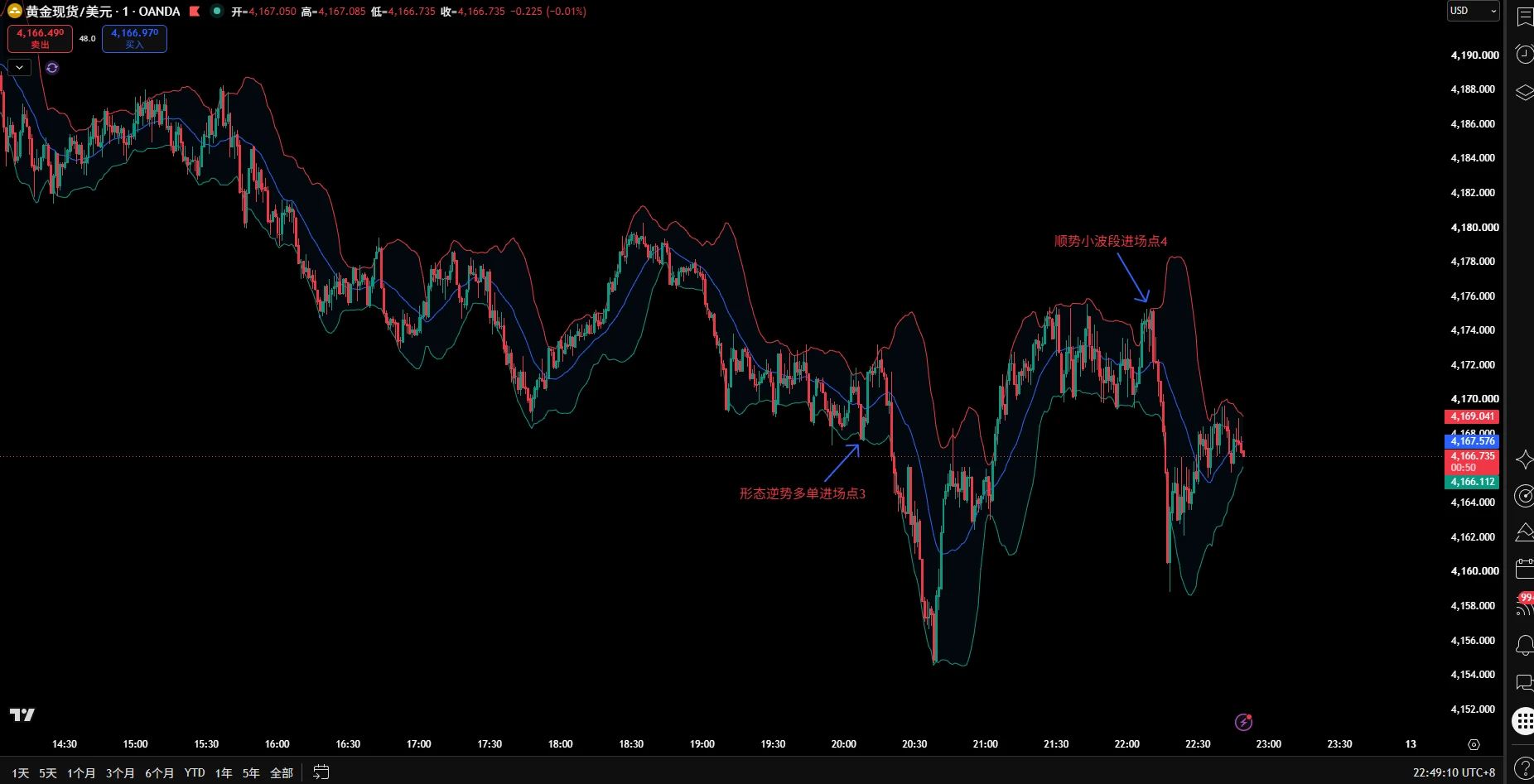
Task: Click the gold symbol logo icon
Action: pyautogui.click(x=14, y=12)
